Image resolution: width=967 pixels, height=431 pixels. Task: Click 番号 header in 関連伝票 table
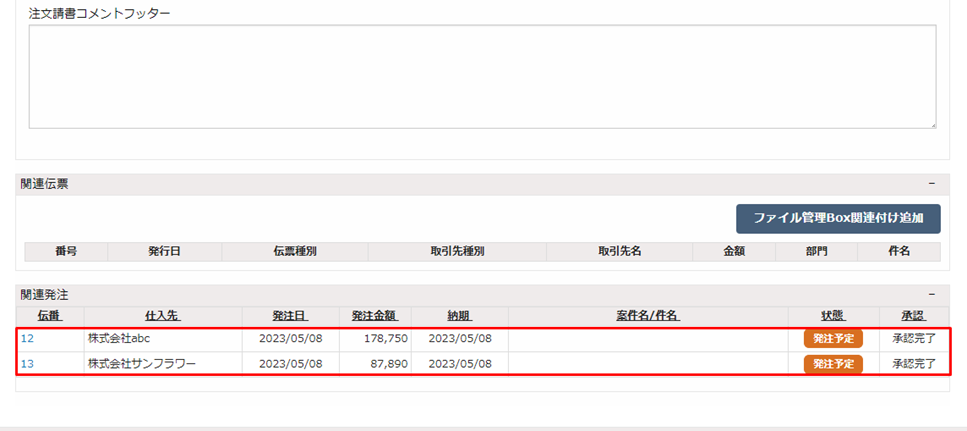tap(66, 252)
